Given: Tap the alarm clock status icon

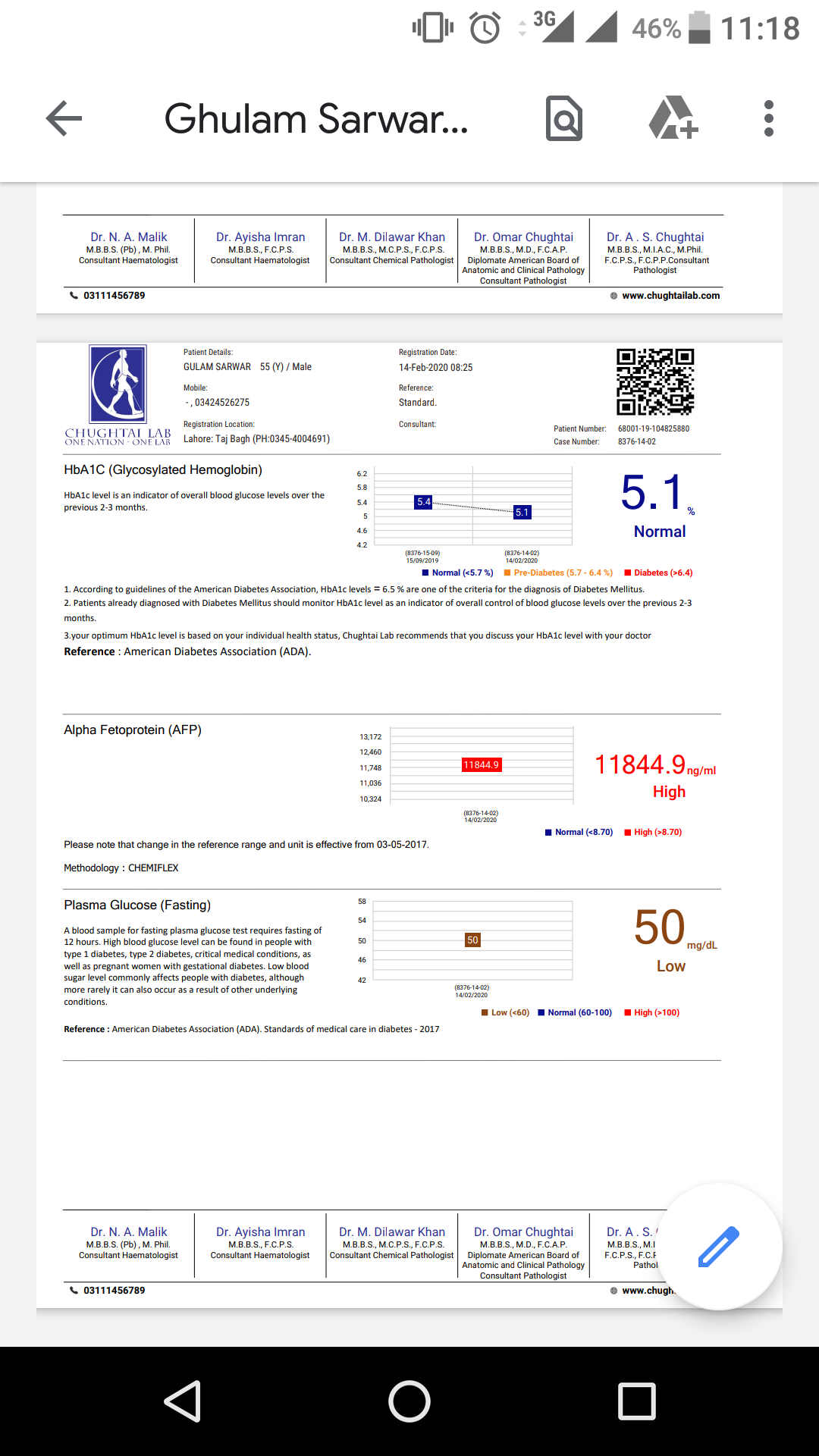Looking at the screenshot, I should coord(485,28).
